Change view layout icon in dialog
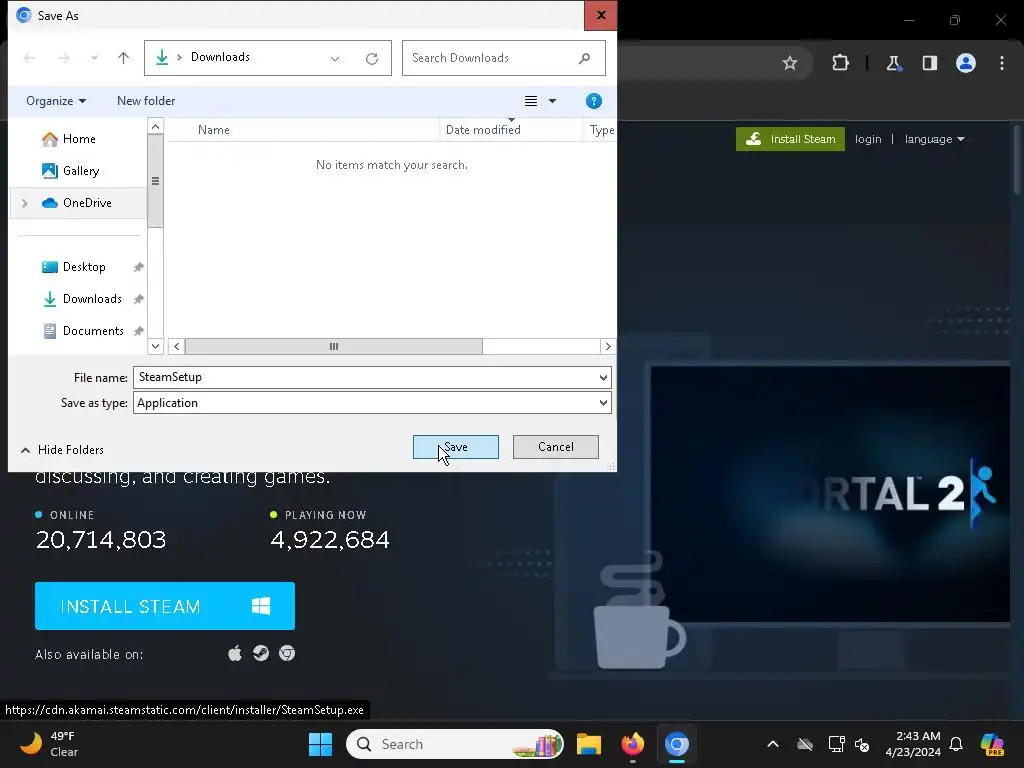1024x768 pixels. [531, 101]
